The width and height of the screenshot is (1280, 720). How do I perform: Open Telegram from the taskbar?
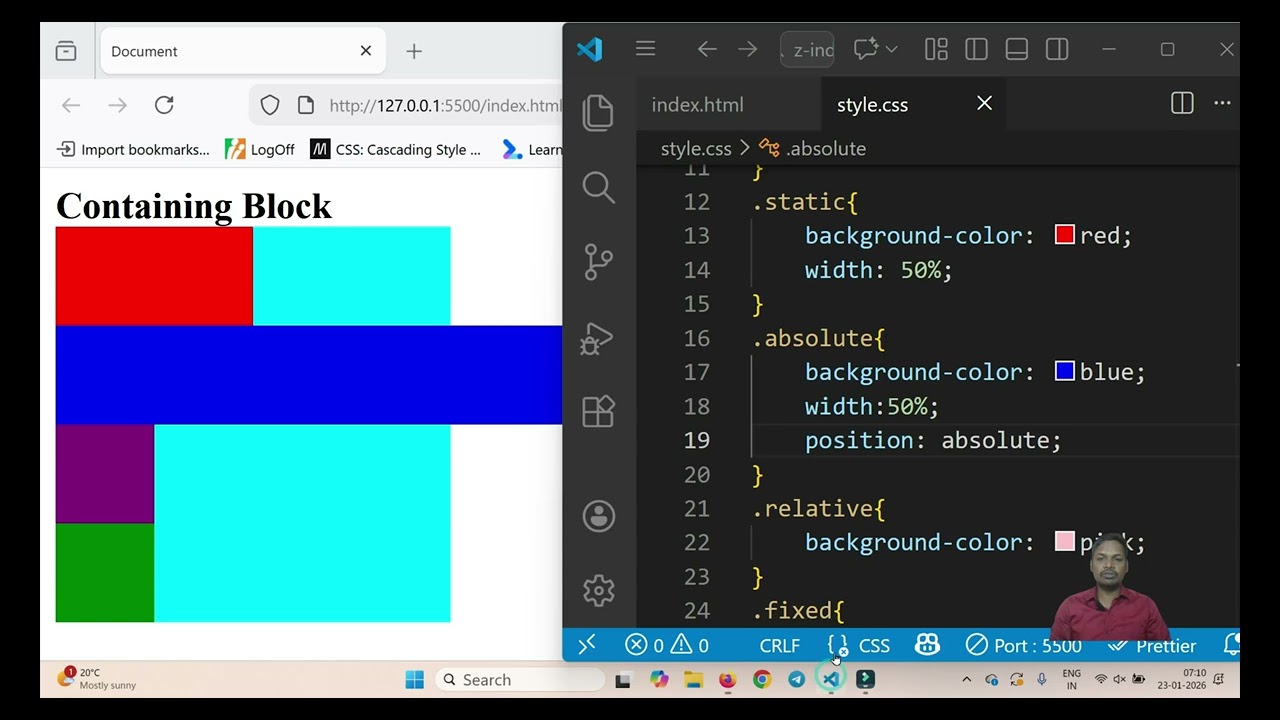796,680
